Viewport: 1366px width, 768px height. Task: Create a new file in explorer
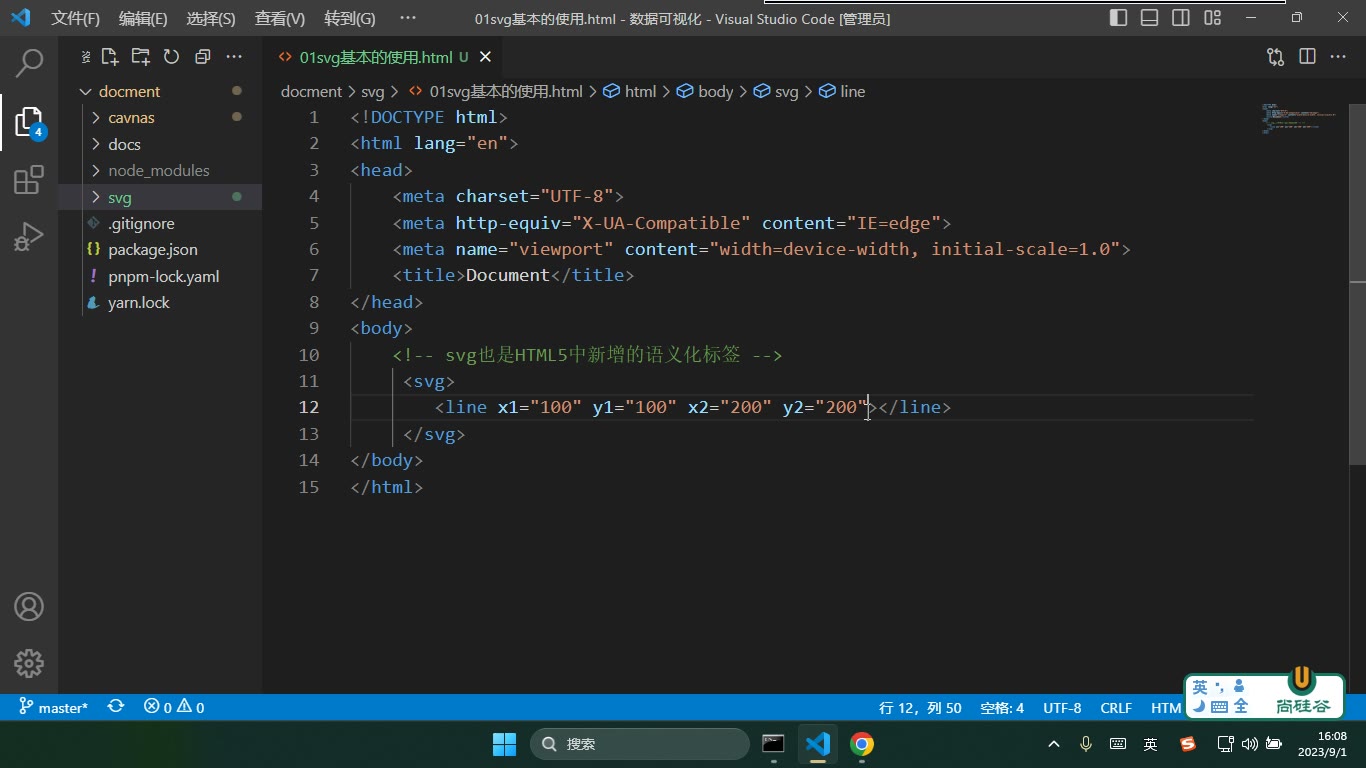coord(109,57)
